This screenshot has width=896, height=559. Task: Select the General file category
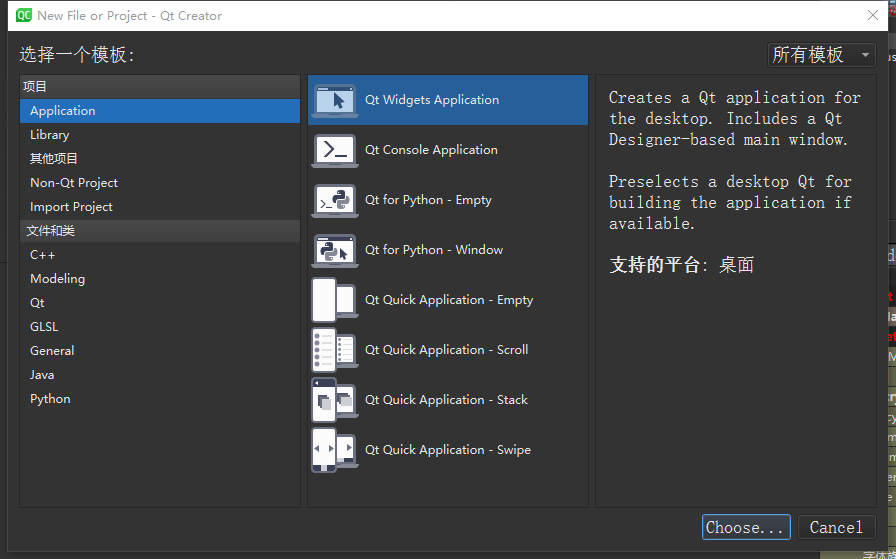(x=160, y=351)
